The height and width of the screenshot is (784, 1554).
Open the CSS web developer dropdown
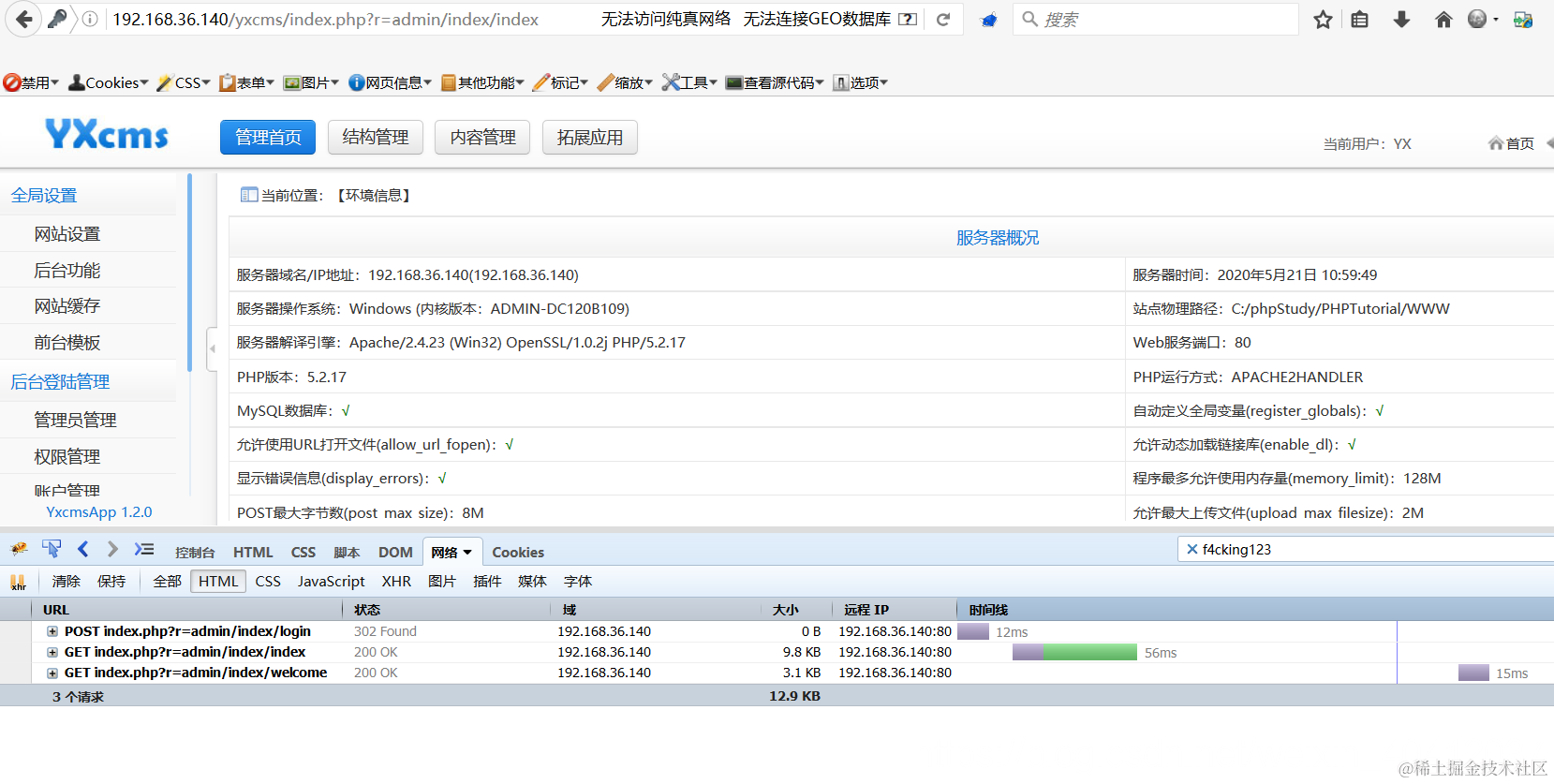point(184,82)
